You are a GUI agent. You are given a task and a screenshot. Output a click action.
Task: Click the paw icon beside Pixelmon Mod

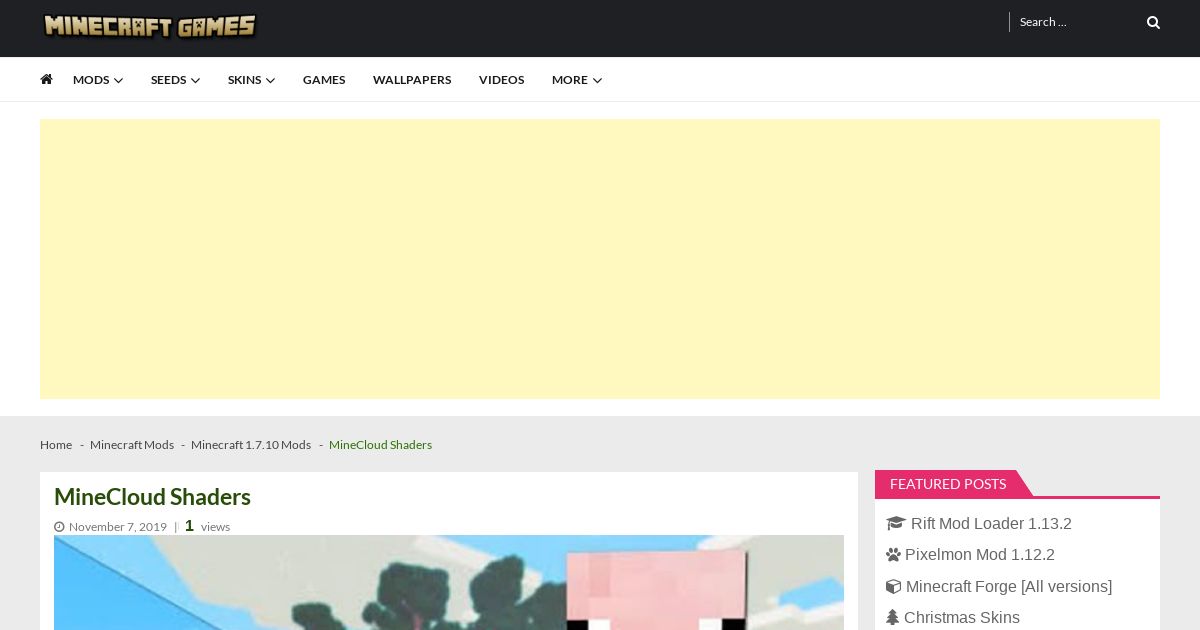click(893, 555)
